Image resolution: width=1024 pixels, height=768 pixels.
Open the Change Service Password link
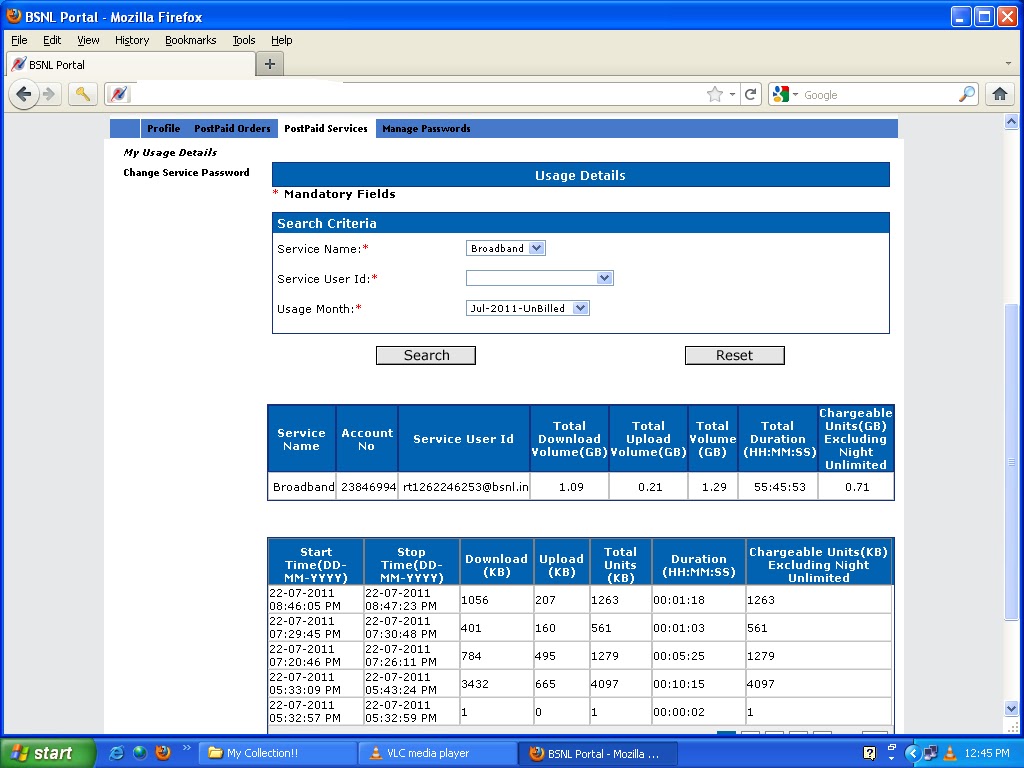pyautogui.click(x=186, y=172)
